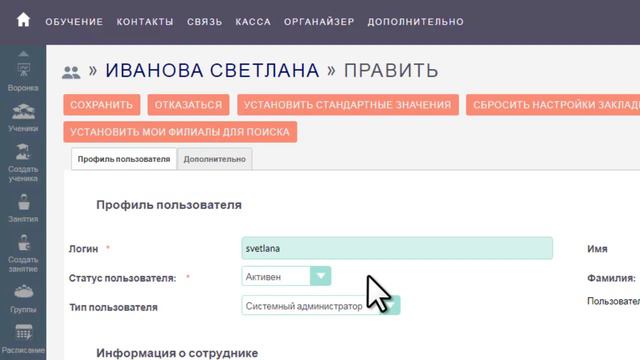Click Установить мои филиалы для поиска
Viewport: 640px width, 360px height.
tap(180, 132)
